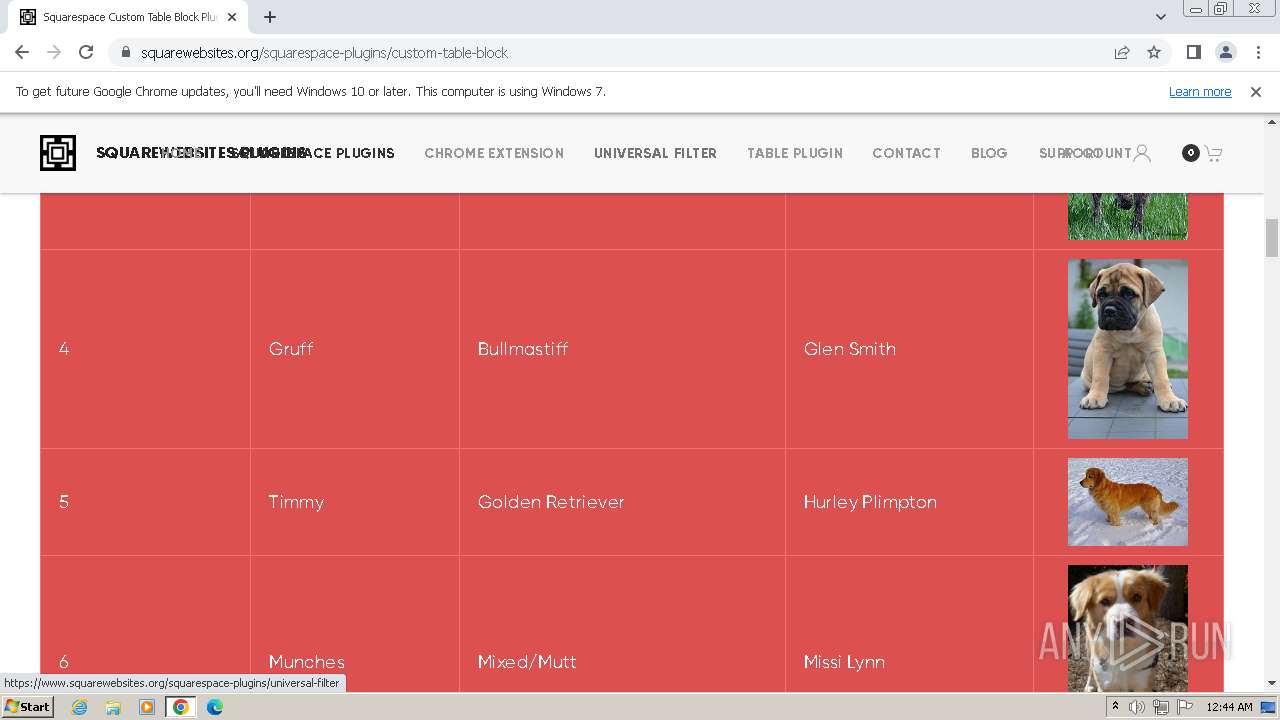
Task: Dismiss the Chrome update notification bar
Action: point(1256,91)
